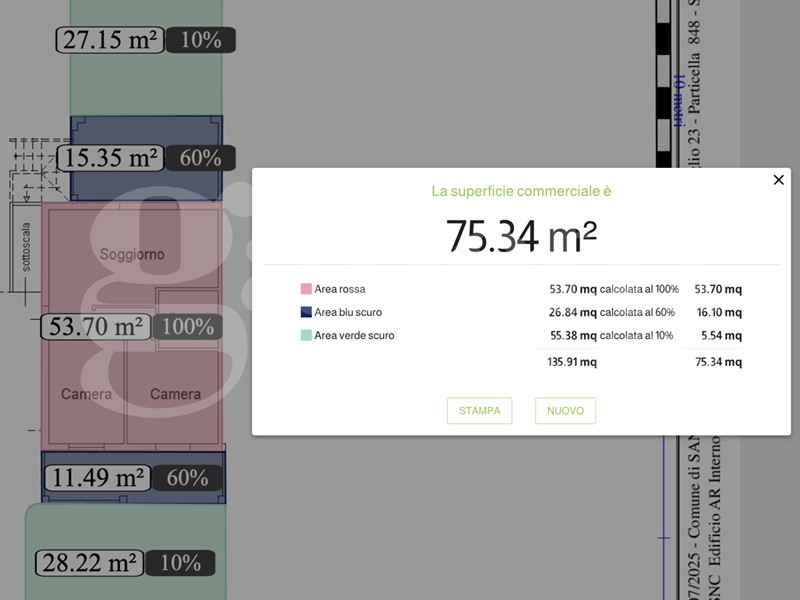The image size is (800, 600).
Task: Click the Soggiorno room on the floor plan
Action: click(132, 255)
